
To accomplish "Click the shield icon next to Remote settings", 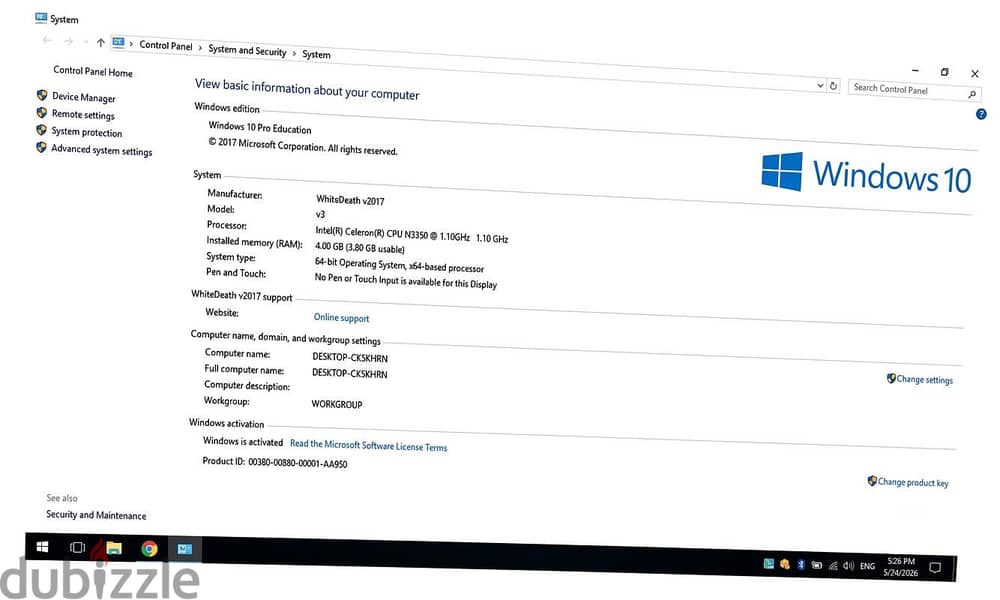I will (x=41, y=112).
